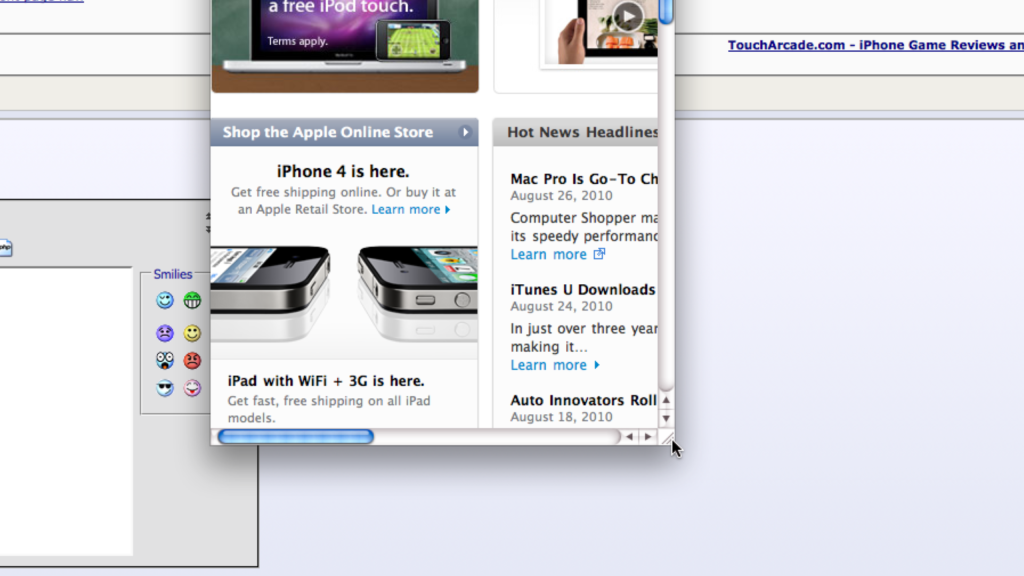Insert the pink tongue-out smiley
Image resolution: width=1024 pixels, height=576 pixels.
point(192,388)
